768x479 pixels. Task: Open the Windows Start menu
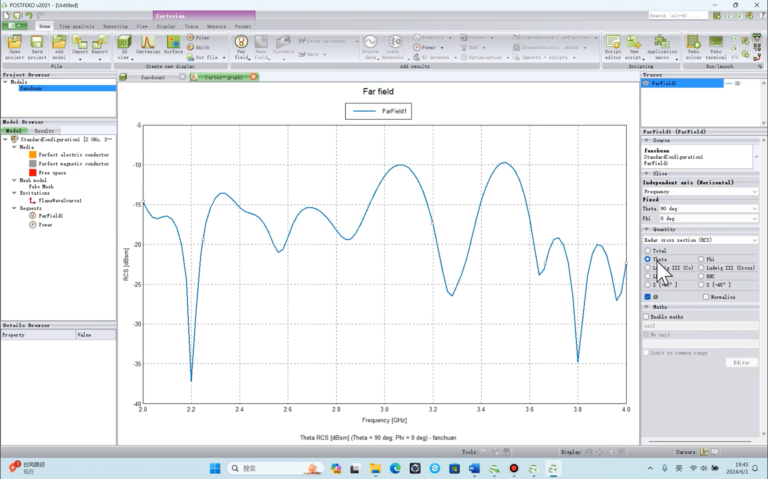(215, 469)
